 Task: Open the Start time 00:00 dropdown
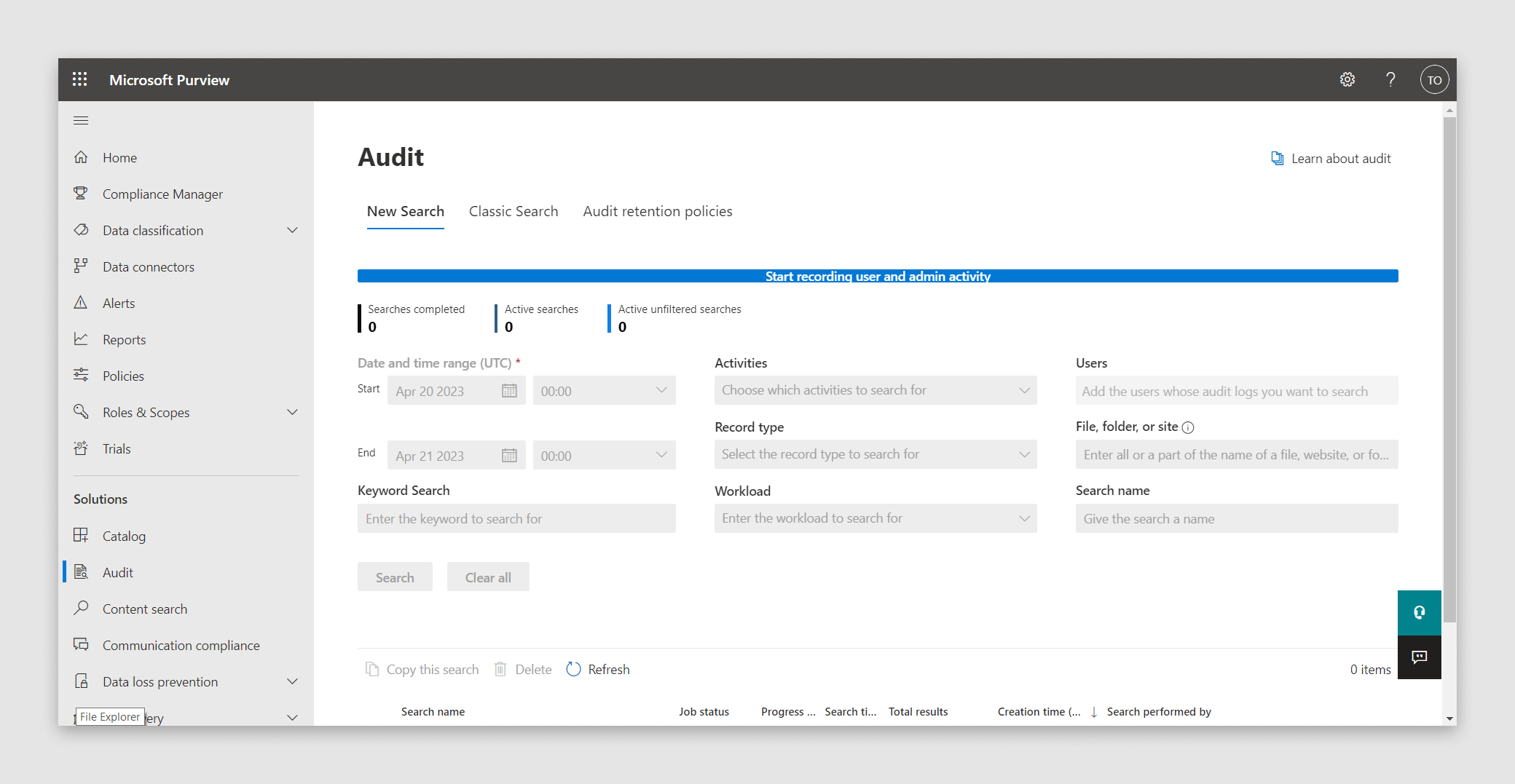(605, 391)
